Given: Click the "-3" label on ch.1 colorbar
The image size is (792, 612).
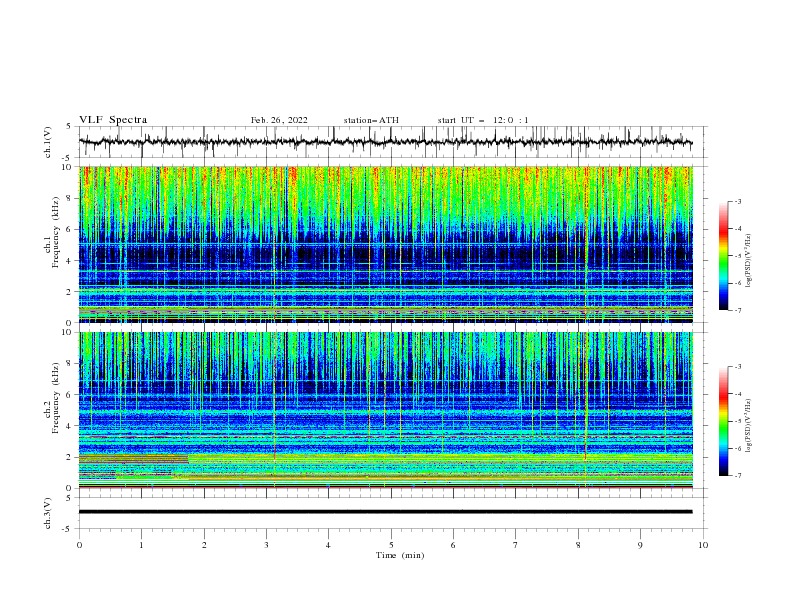Looking at the screenshot, I should [x=738, y=201].
